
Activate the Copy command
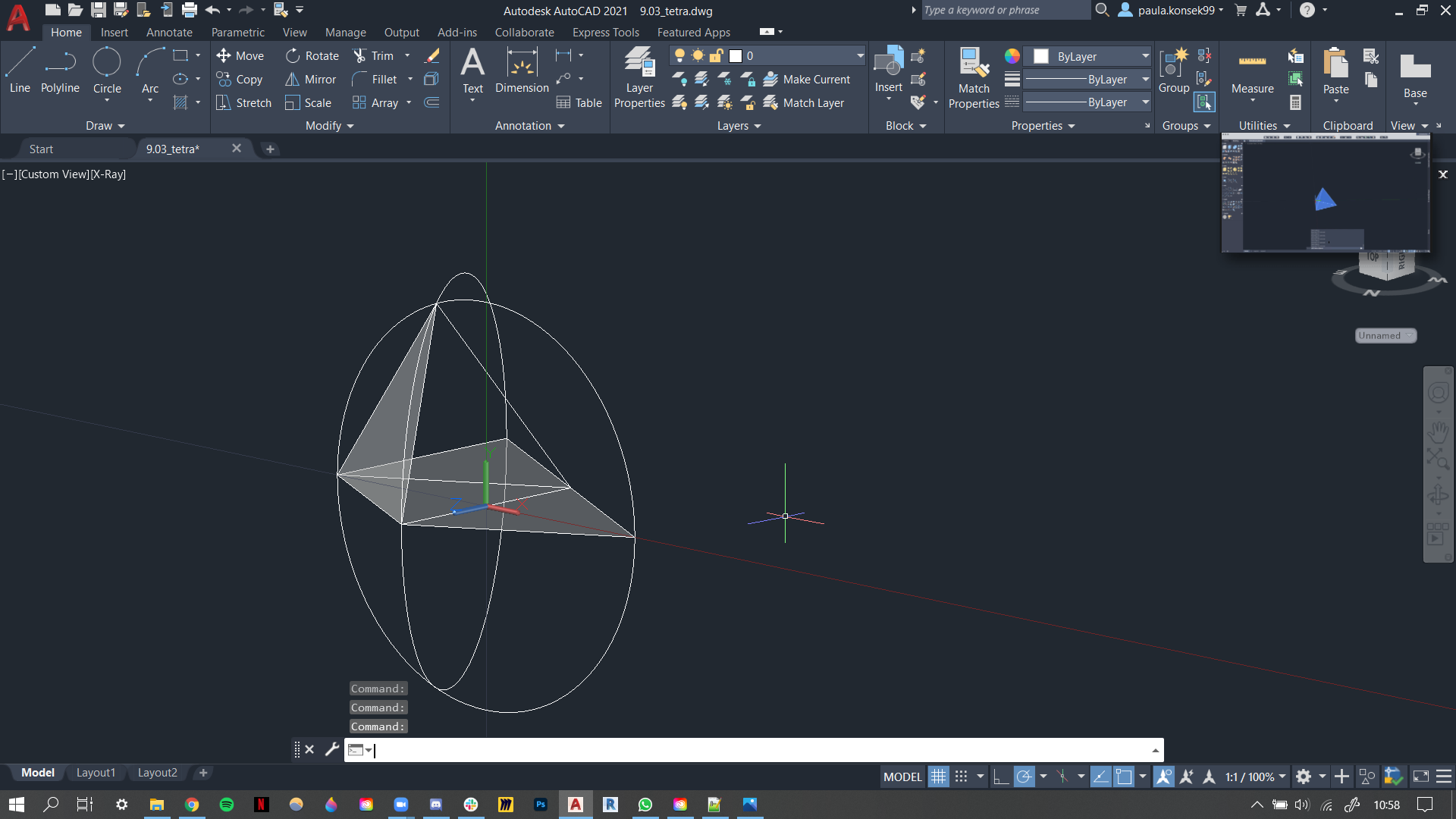coord(240,79)
